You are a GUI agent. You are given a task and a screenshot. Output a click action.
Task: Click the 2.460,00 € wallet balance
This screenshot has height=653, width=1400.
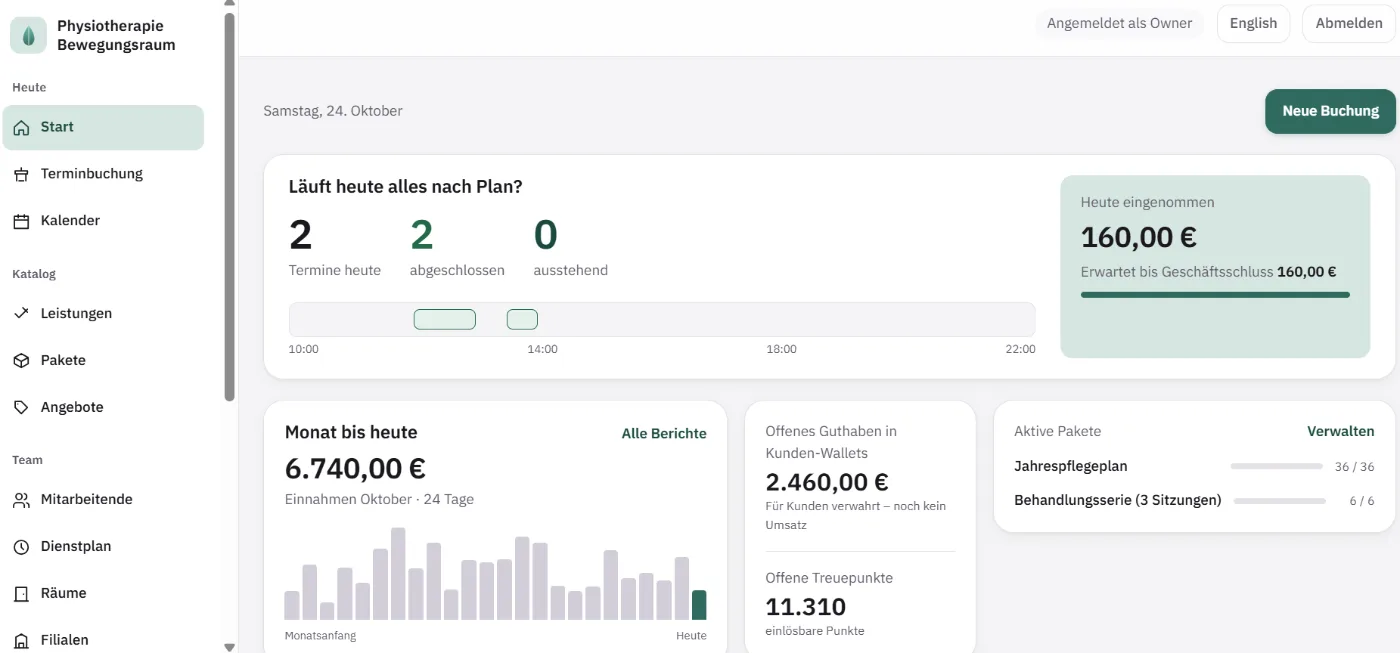(827, 482)
